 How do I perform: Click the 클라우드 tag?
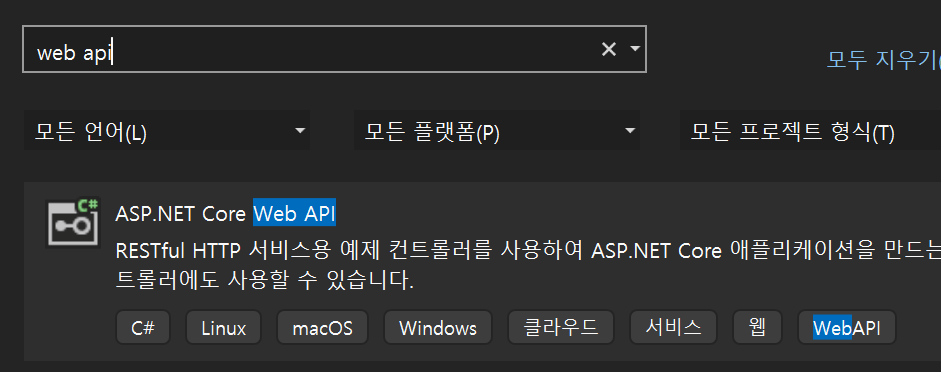pos(561,328)
